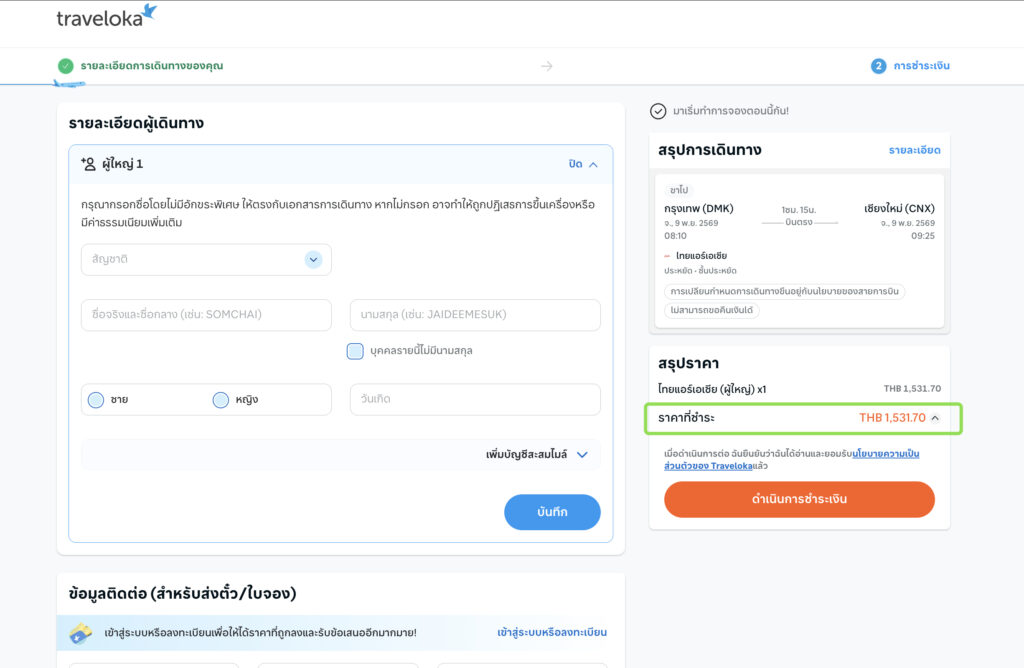Click the ไทยแอร์เอเชีย (ผู้ใหญ่) x1 price row

click(x=799, y=389)
